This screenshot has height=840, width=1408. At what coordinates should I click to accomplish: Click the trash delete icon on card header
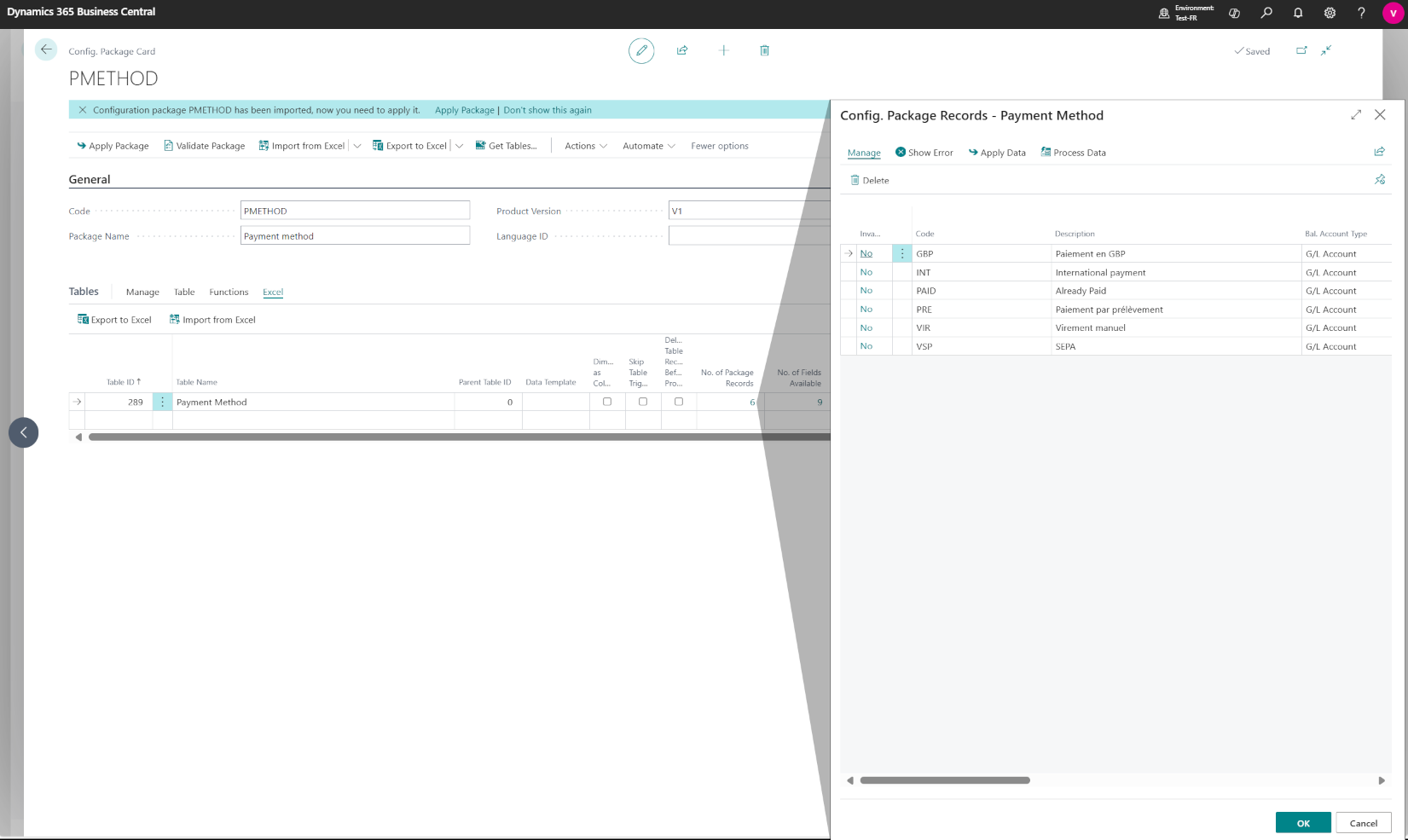(x=764, y=51)
